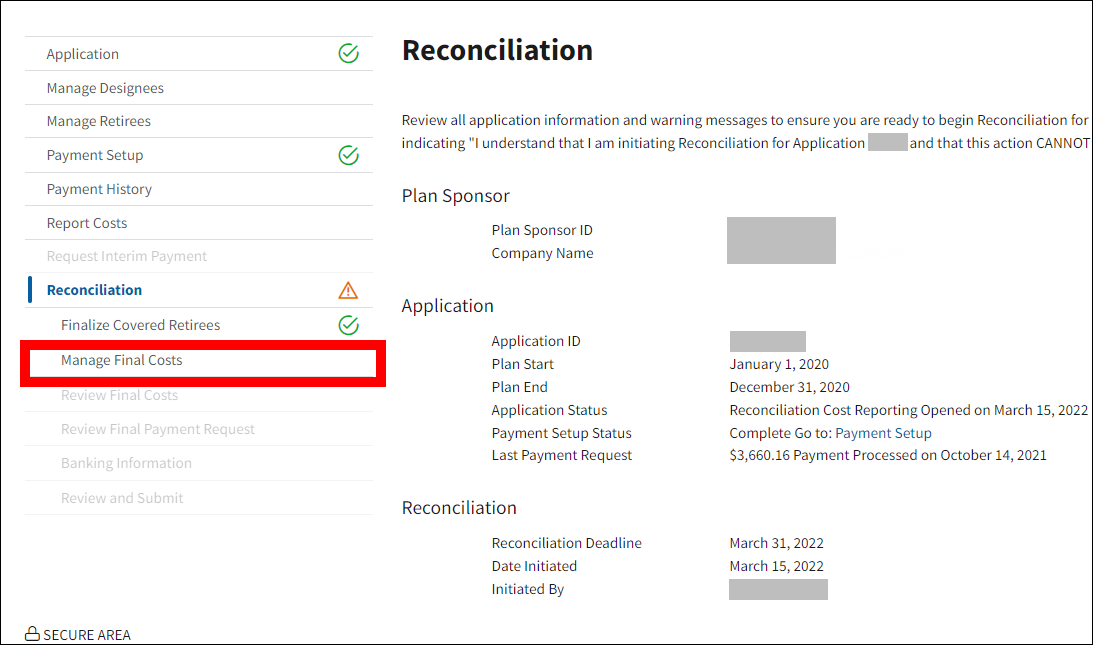
Task: Click the orange warning icon beside Reconciliation
Action: [348, 290]
